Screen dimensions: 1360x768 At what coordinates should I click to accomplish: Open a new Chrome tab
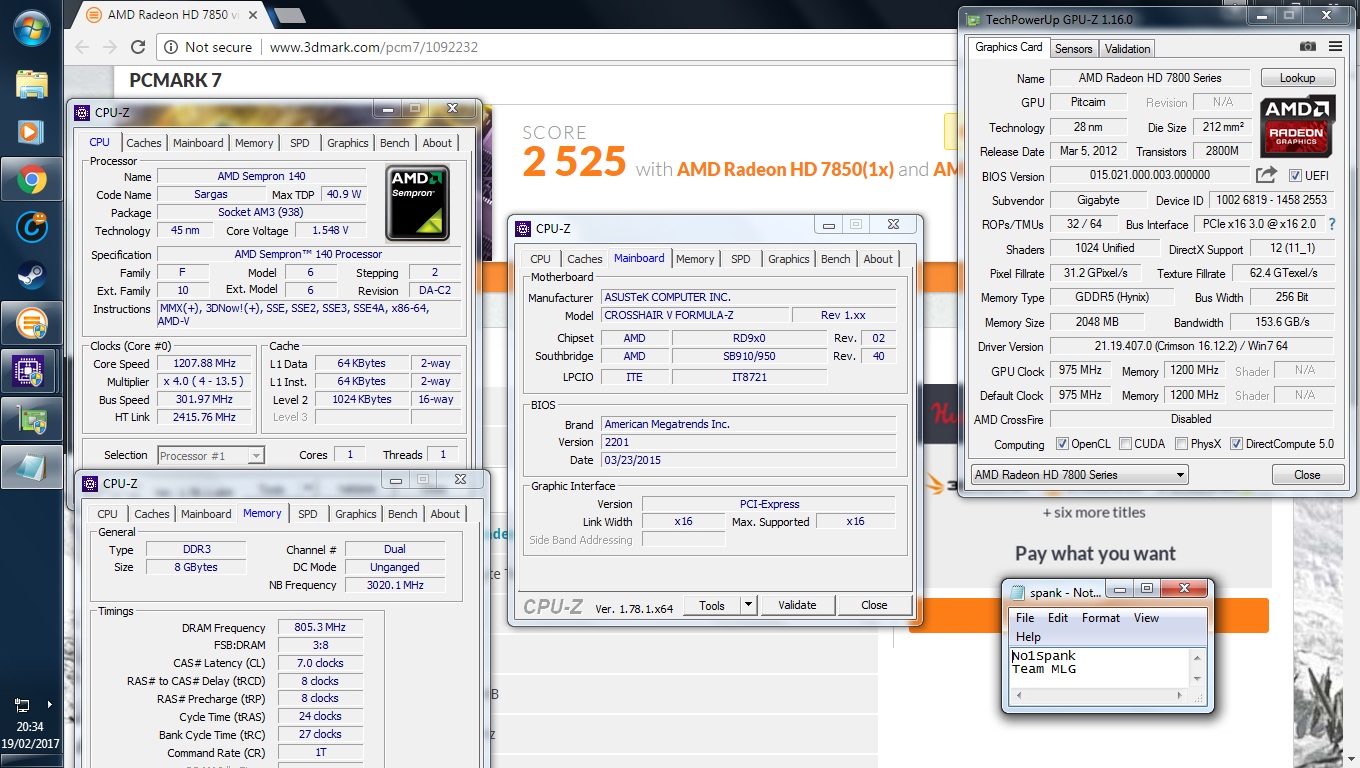click(x=290, y=15)
